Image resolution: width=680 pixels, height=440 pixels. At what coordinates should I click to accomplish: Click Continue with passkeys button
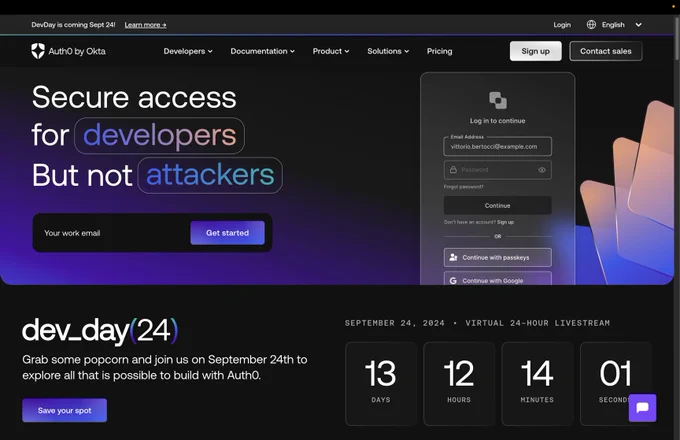tap(497, 257)
